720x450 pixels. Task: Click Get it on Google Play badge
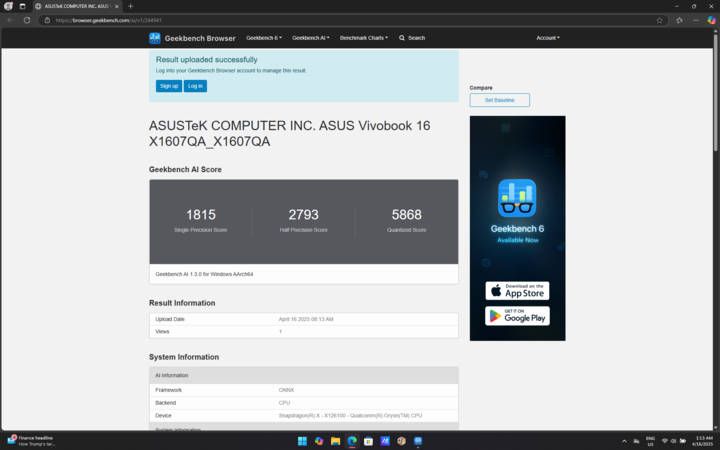517,316
